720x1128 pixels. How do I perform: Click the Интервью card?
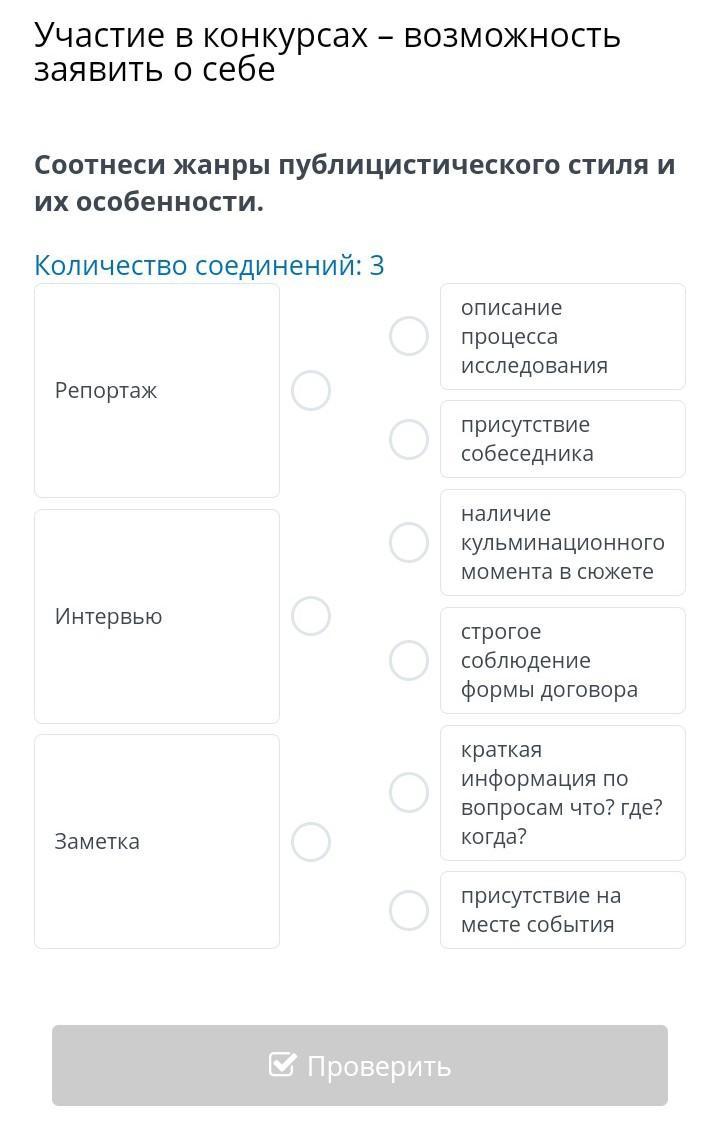[157, 616]
